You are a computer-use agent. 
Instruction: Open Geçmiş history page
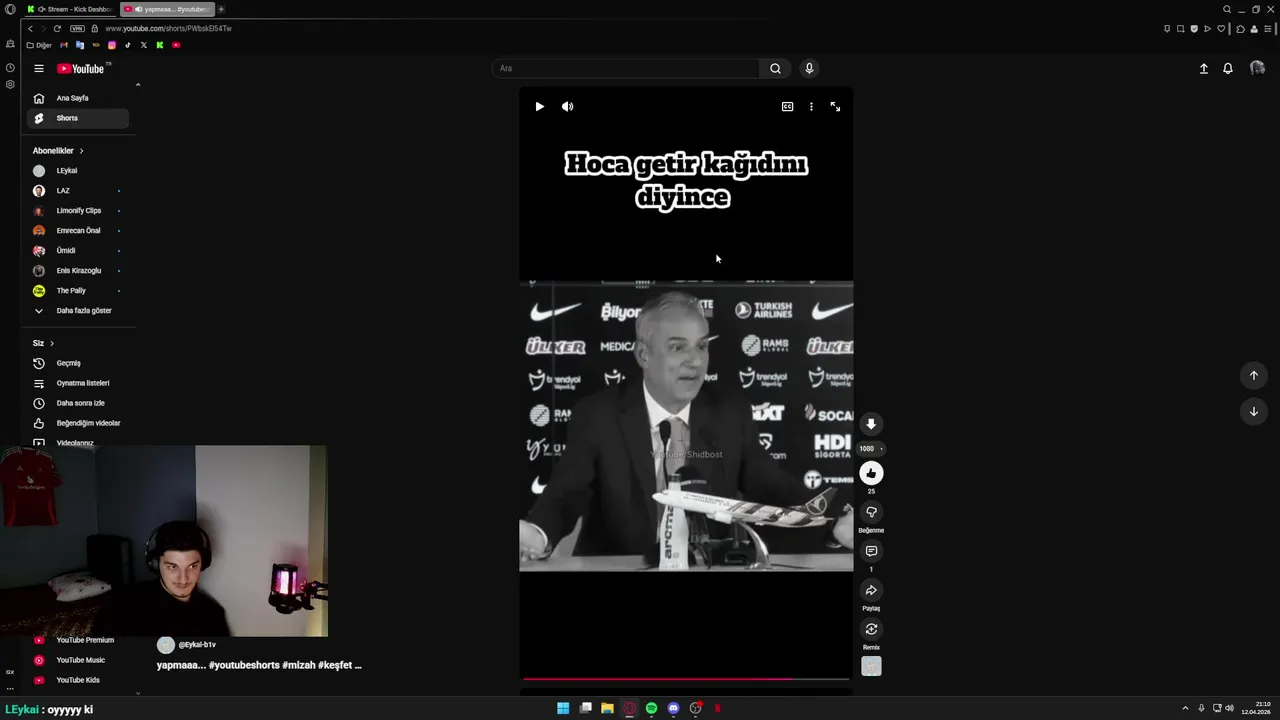click(x=78, y=363)
